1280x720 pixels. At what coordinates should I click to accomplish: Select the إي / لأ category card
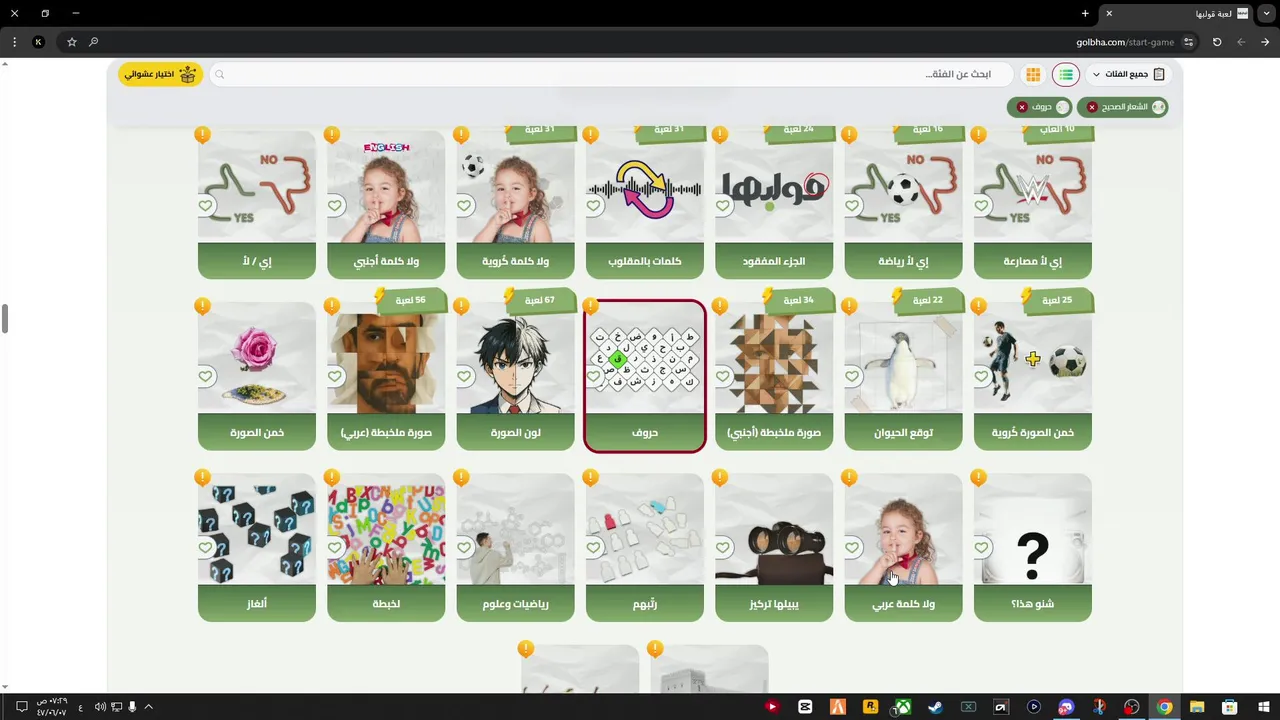[x=257, y=203]
